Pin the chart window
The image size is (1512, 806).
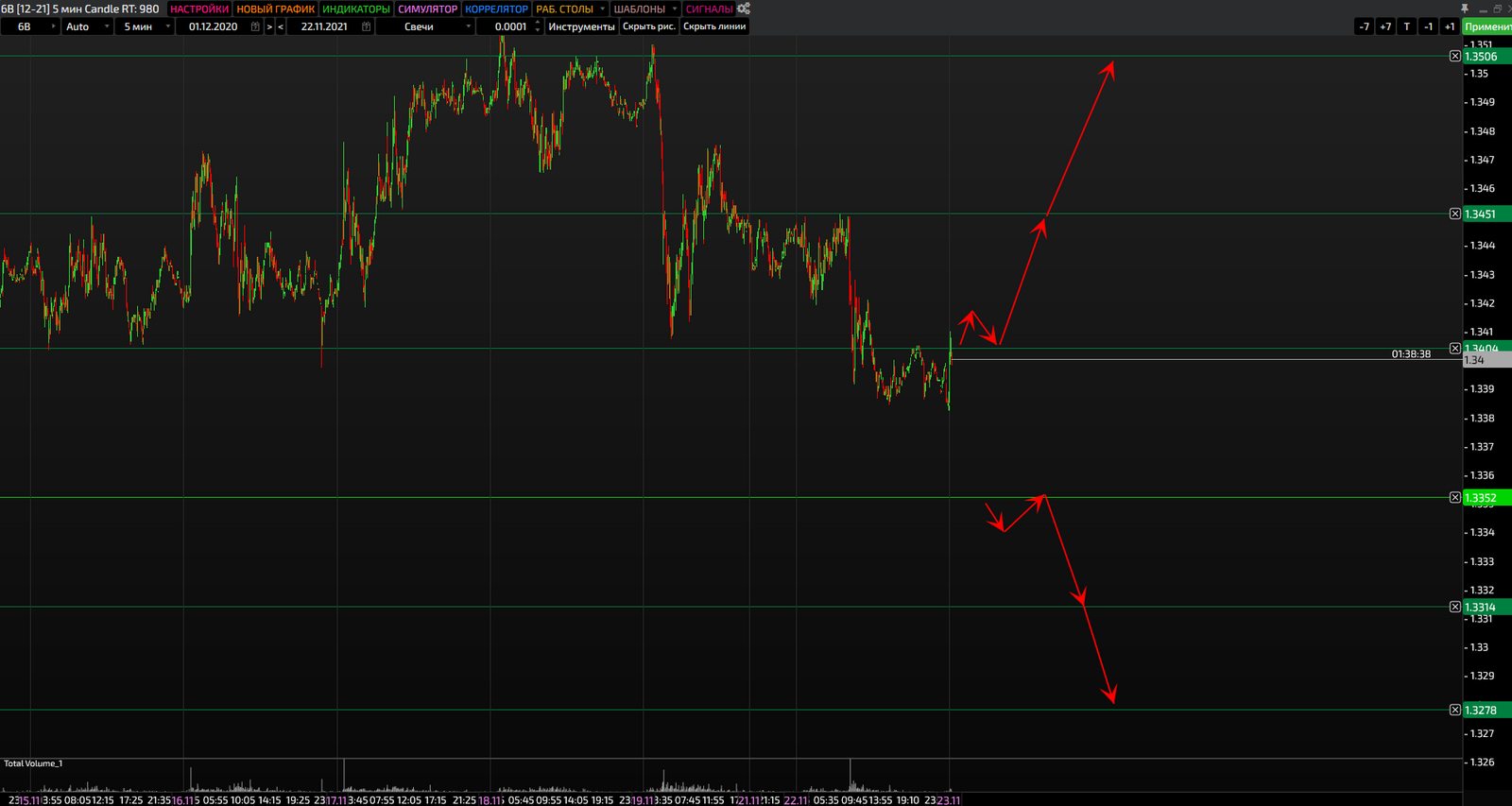1465,9
